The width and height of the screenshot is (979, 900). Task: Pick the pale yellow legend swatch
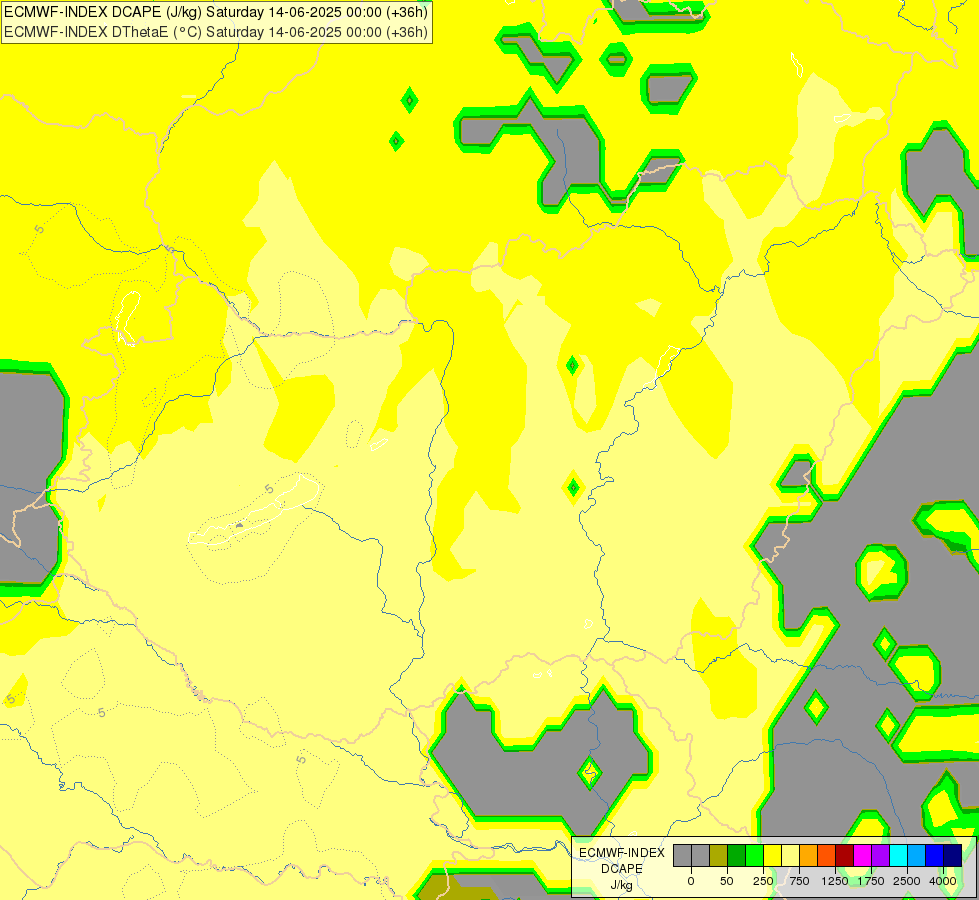(790, 856)
